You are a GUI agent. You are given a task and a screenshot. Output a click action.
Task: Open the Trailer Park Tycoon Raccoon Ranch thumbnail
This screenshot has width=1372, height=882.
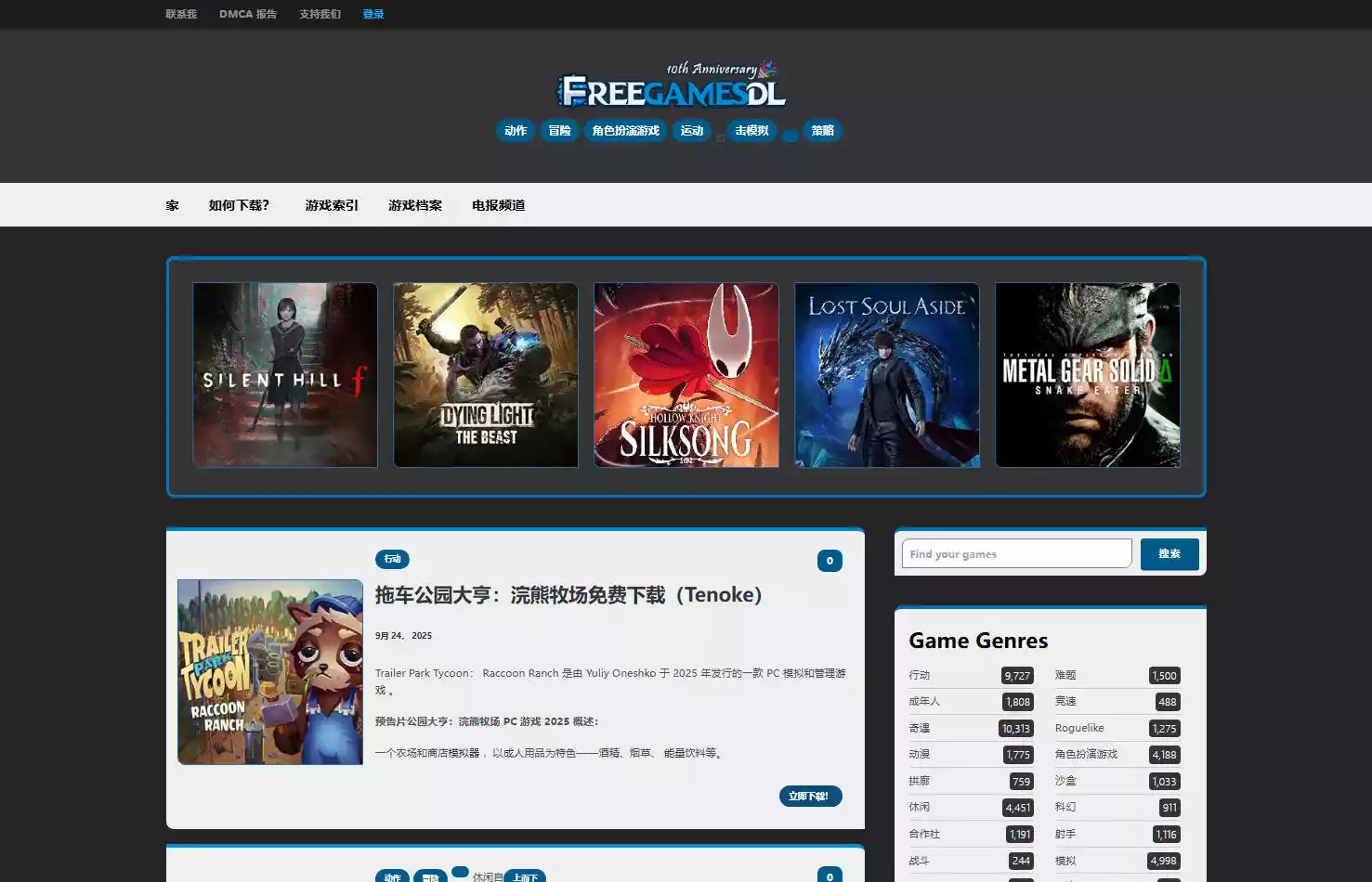(x=270, y=672)
